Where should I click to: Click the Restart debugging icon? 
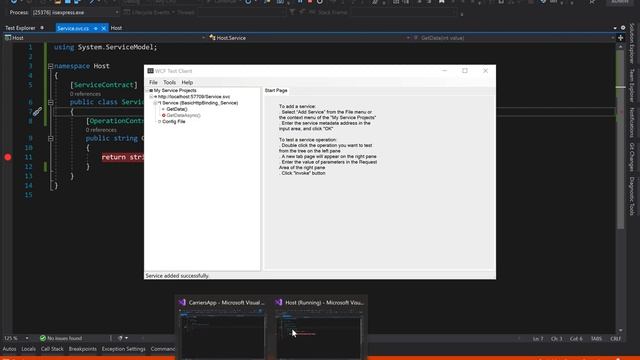320,2
